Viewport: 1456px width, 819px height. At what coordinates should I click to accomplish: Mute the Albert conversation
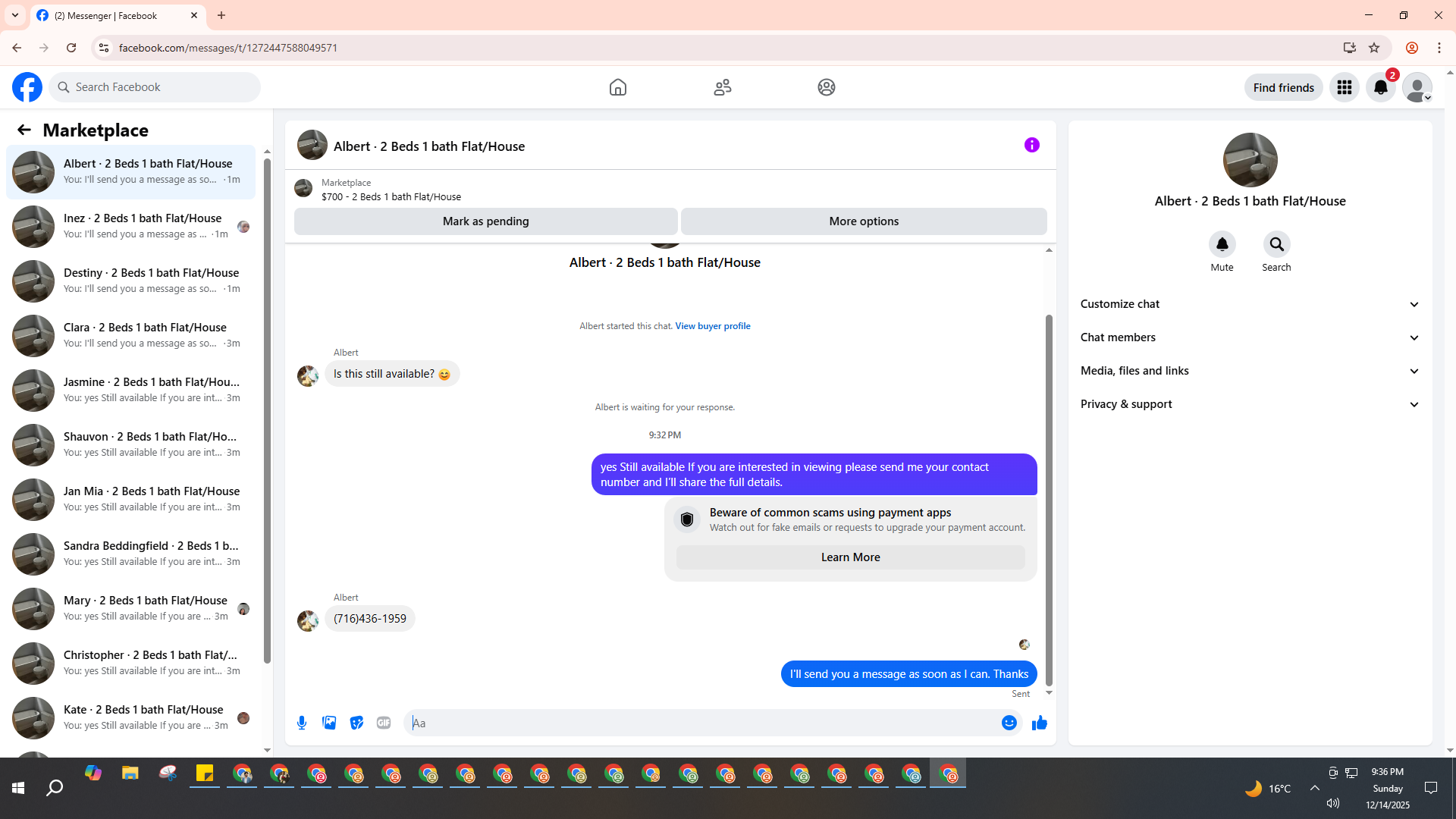(1222, 244)
